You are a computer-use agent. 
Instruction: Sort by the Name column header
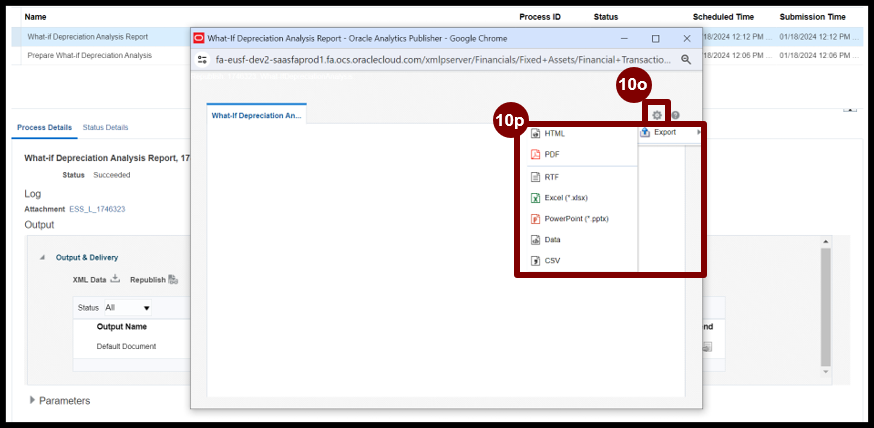[36, 17]
